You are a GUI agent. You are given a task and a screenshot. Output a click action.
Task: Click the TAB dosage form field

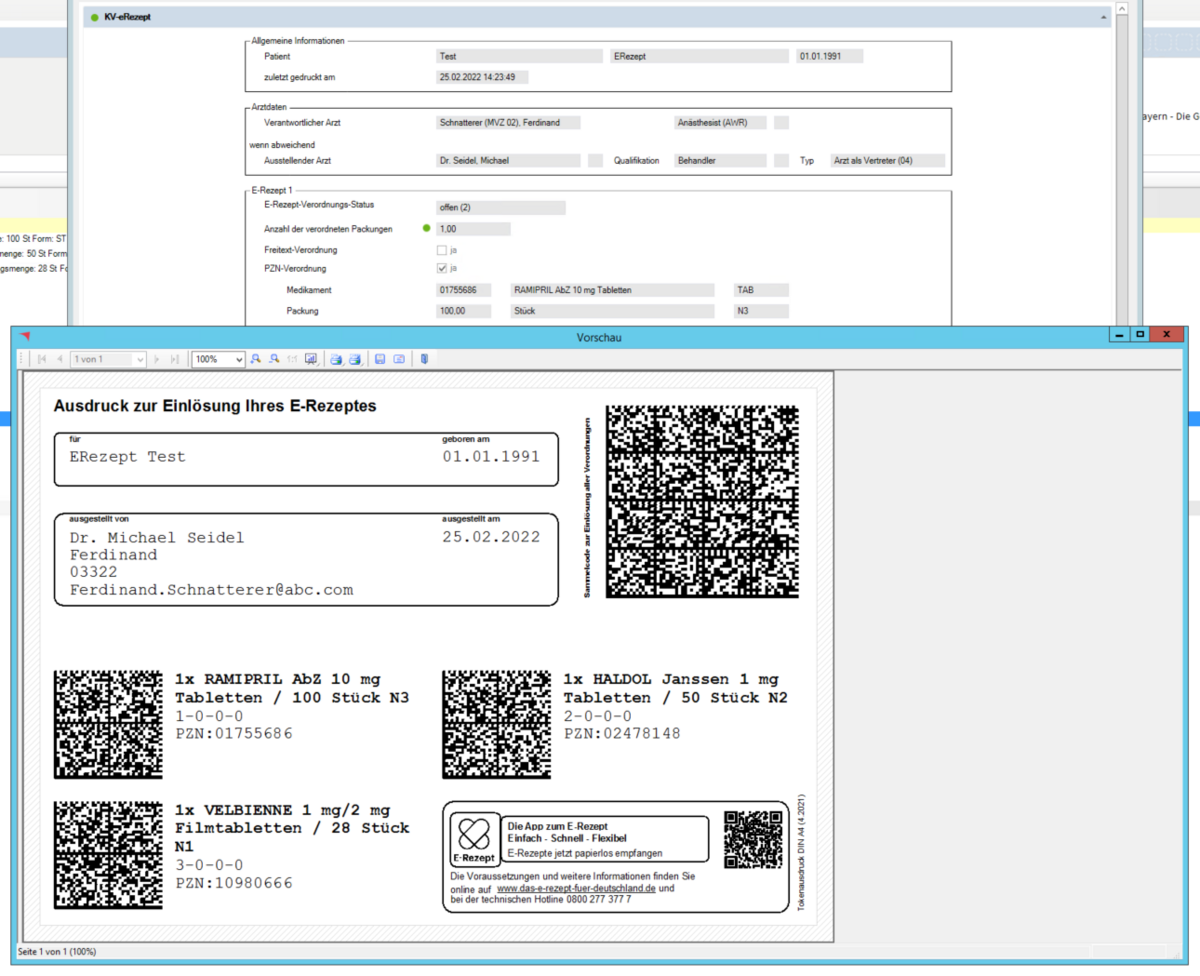tap(761, 290)
